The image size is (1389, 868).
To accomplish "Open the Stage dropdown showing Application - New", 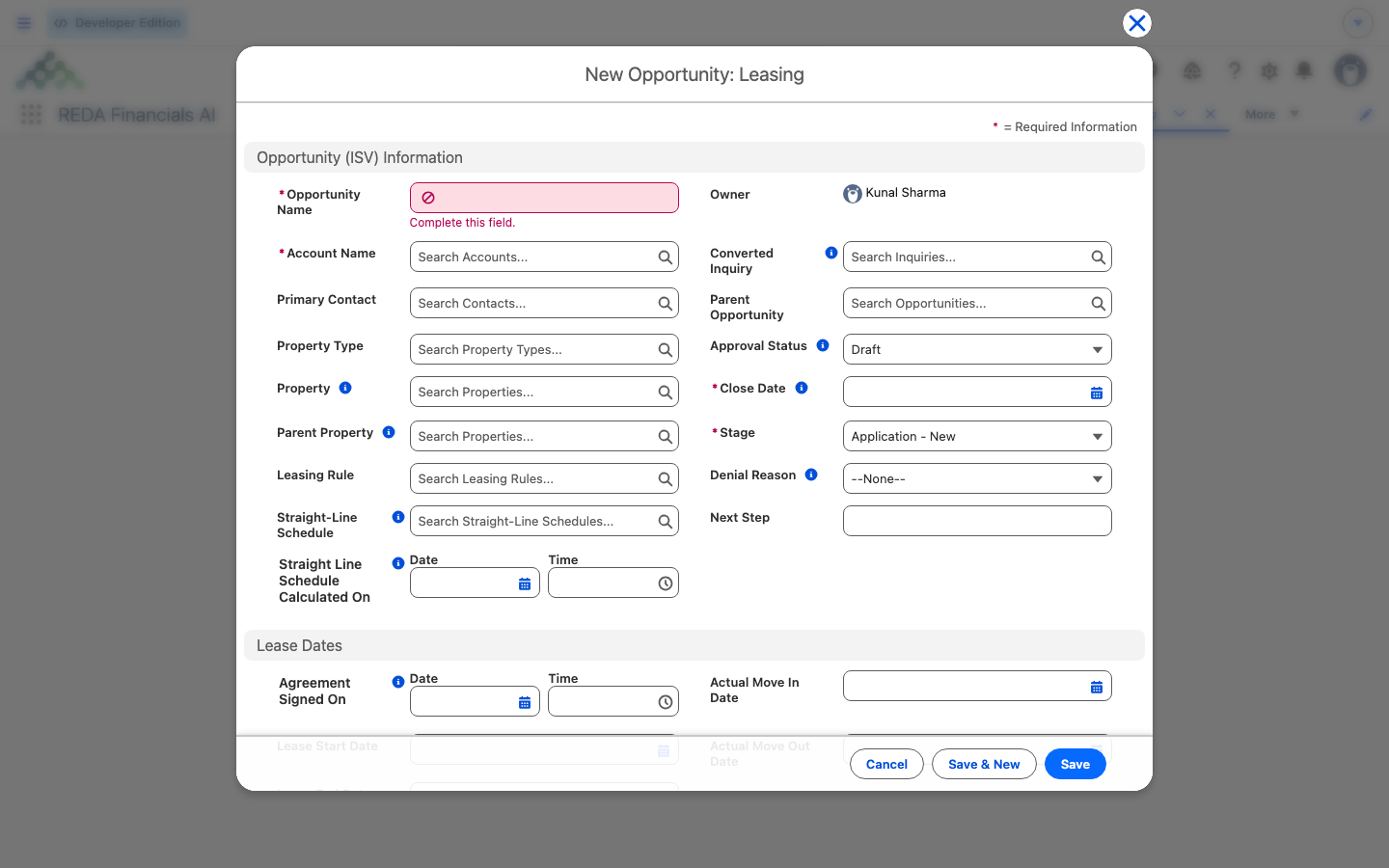I will pos(977,437).
